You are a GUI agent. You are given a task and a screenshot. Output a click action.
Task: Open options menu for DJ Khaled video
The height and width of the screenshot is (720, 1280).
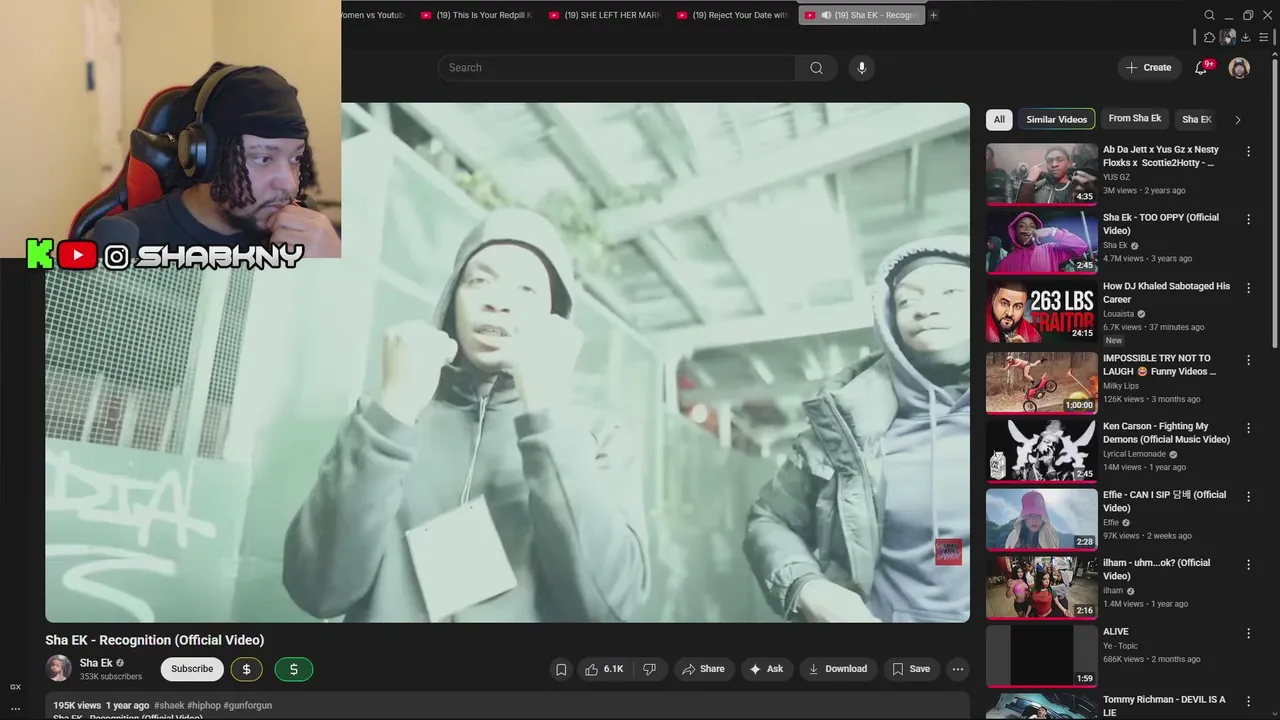[1248, 288]
